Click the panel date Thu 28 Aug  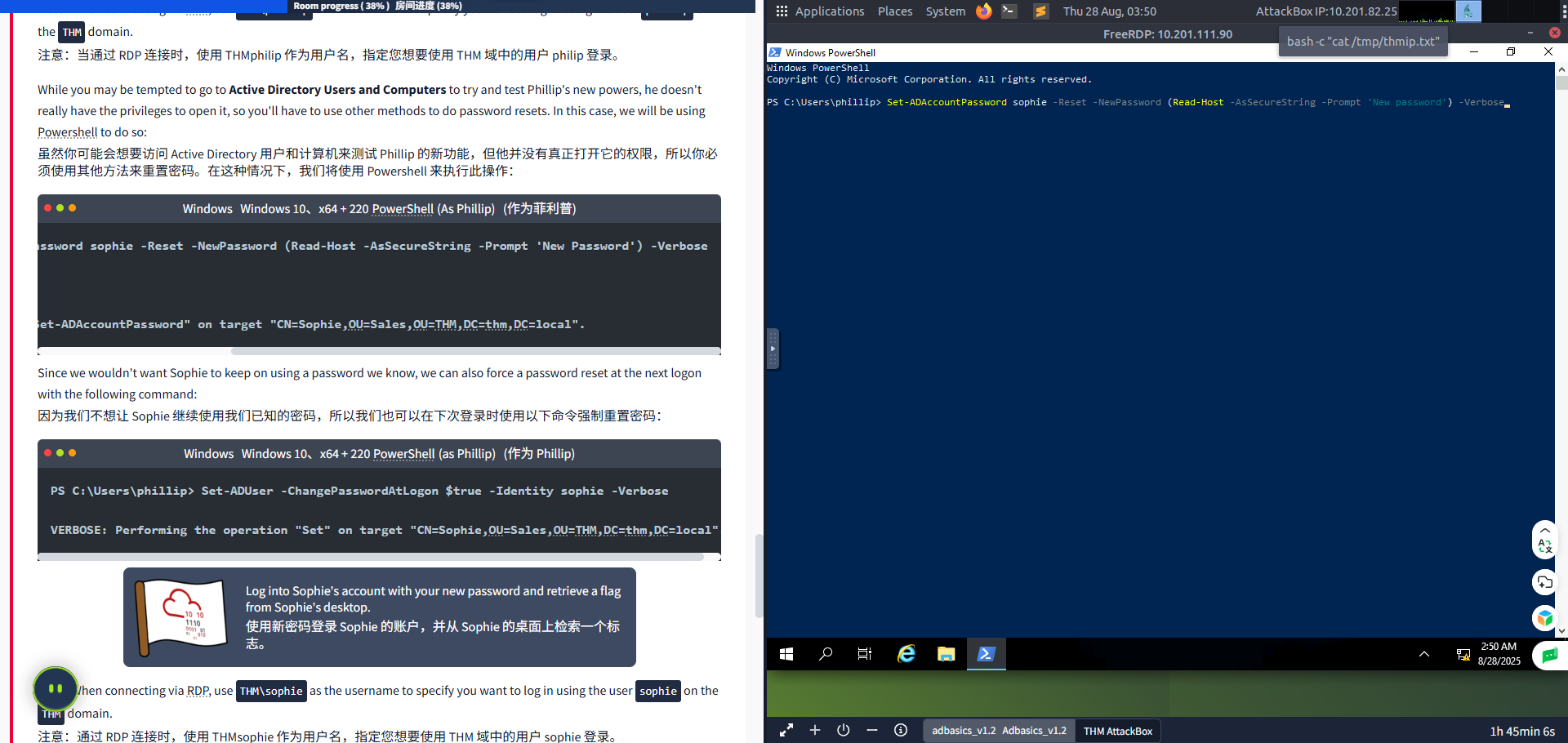(1110, 11)
